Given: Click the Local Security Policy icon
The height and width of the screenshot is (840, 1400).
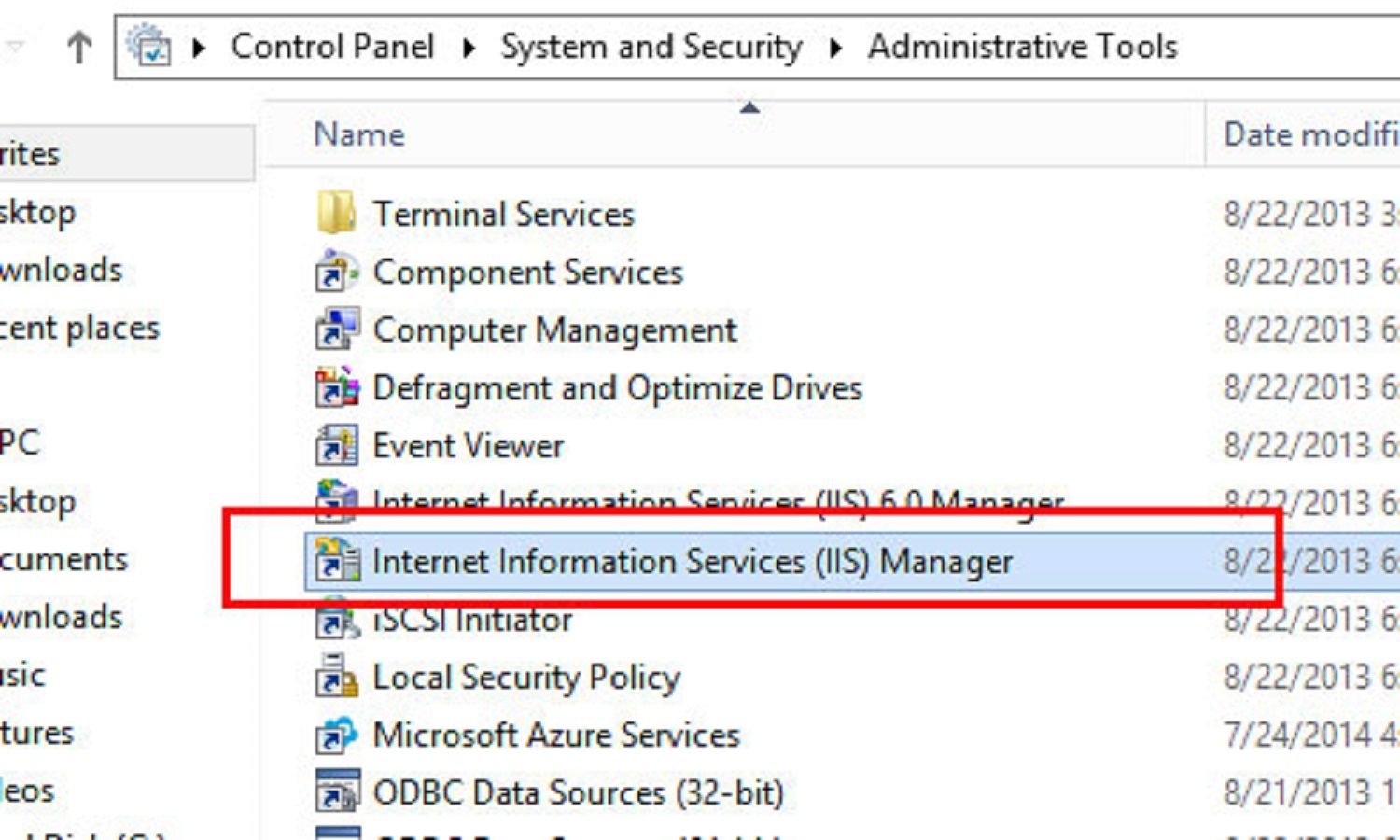Looking at the screenshot, I should 336,677.
